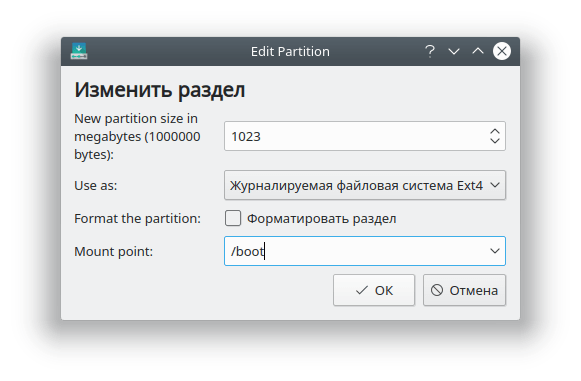Open the Use as filesystem dropdown

(x=365, y=185)
